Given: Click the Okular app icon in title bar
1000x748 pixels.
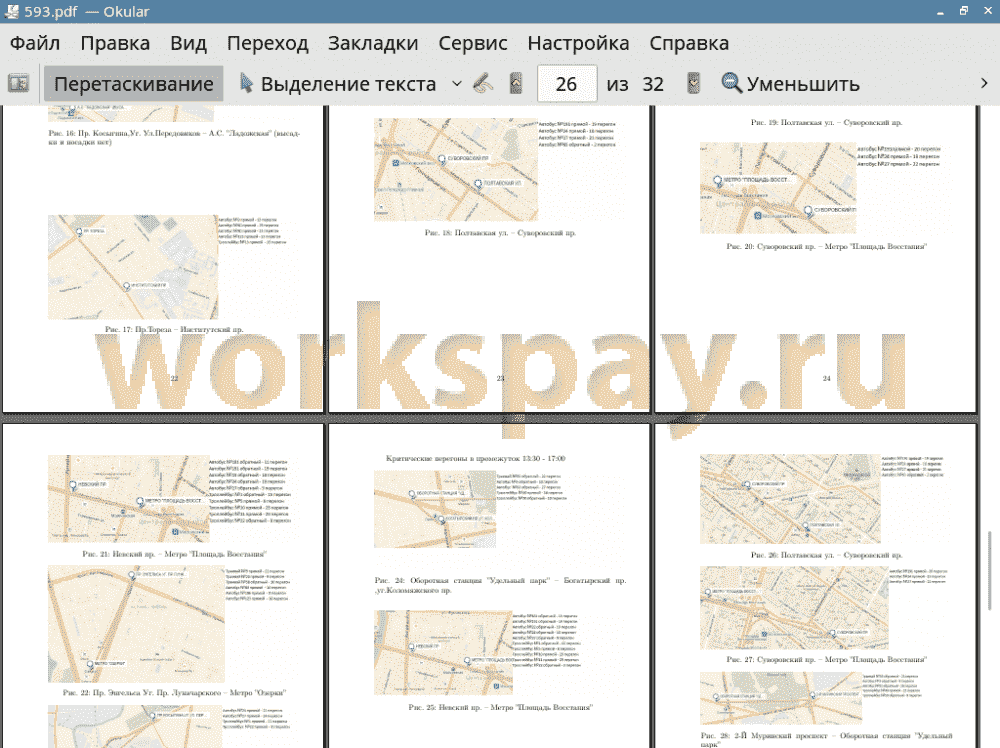Looking at the screenshot, I should pos(11,11).
